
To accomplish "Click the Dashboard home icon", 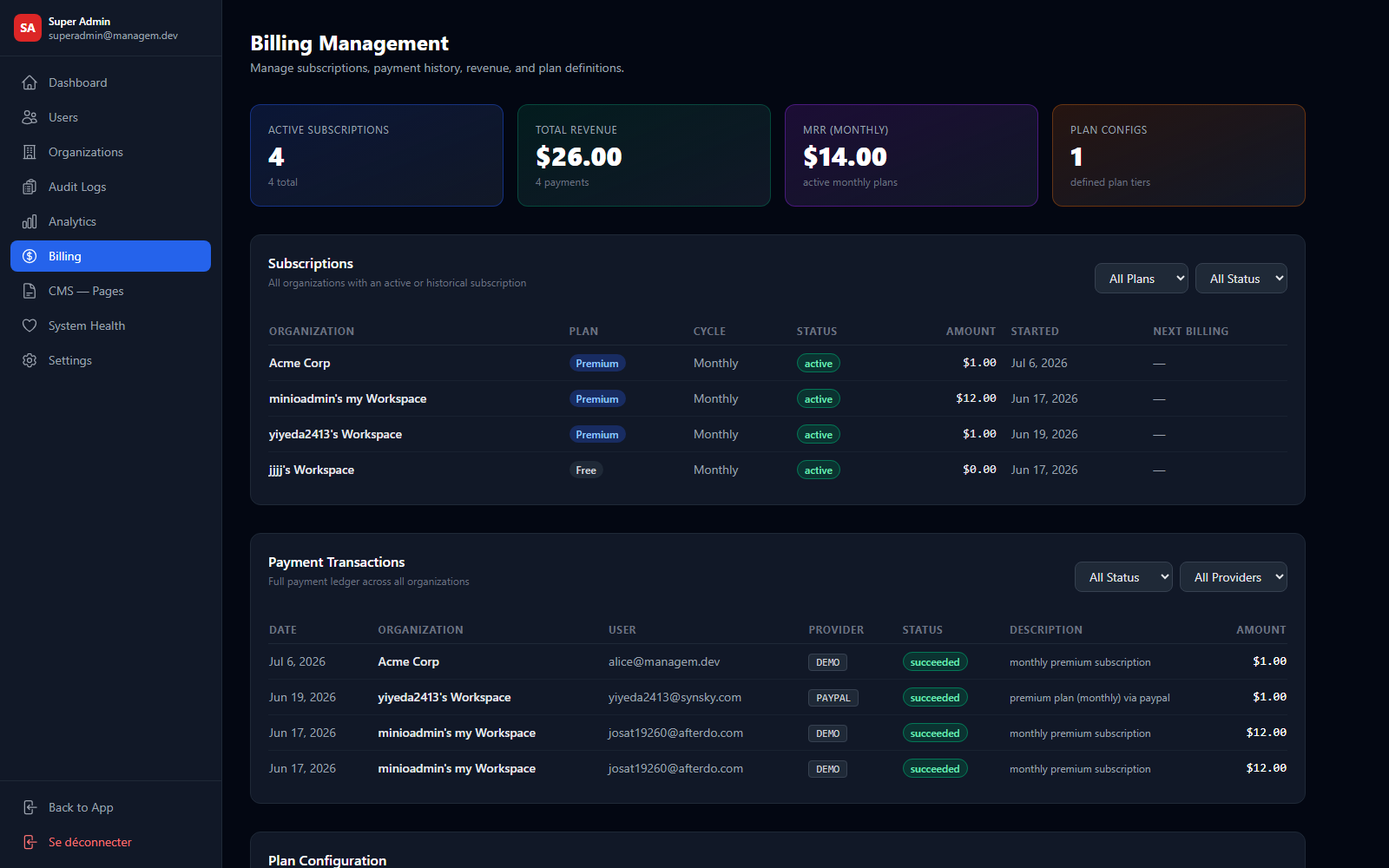I will click(30, 82).
